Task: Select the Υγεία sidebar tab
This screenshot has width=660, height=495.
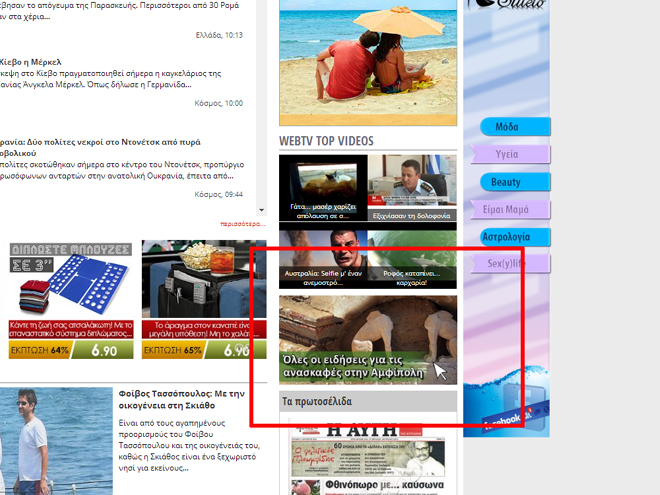Action: click(x=508, y=154)
